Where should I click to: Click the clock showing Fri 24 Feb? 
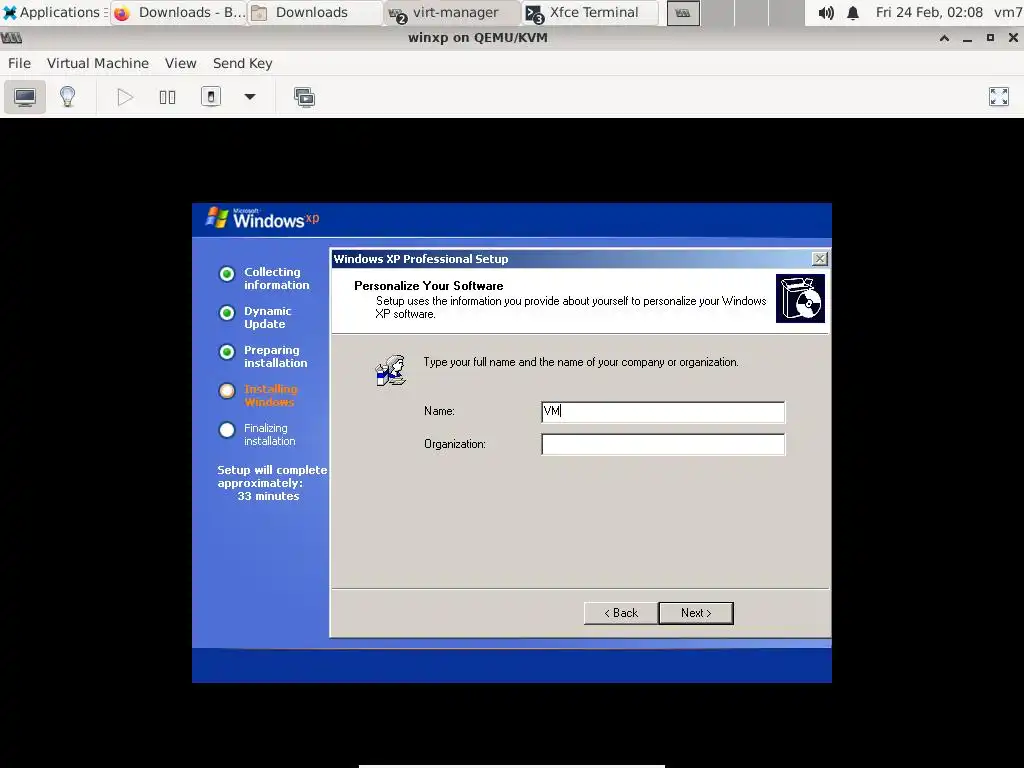(x=929, y=12)
